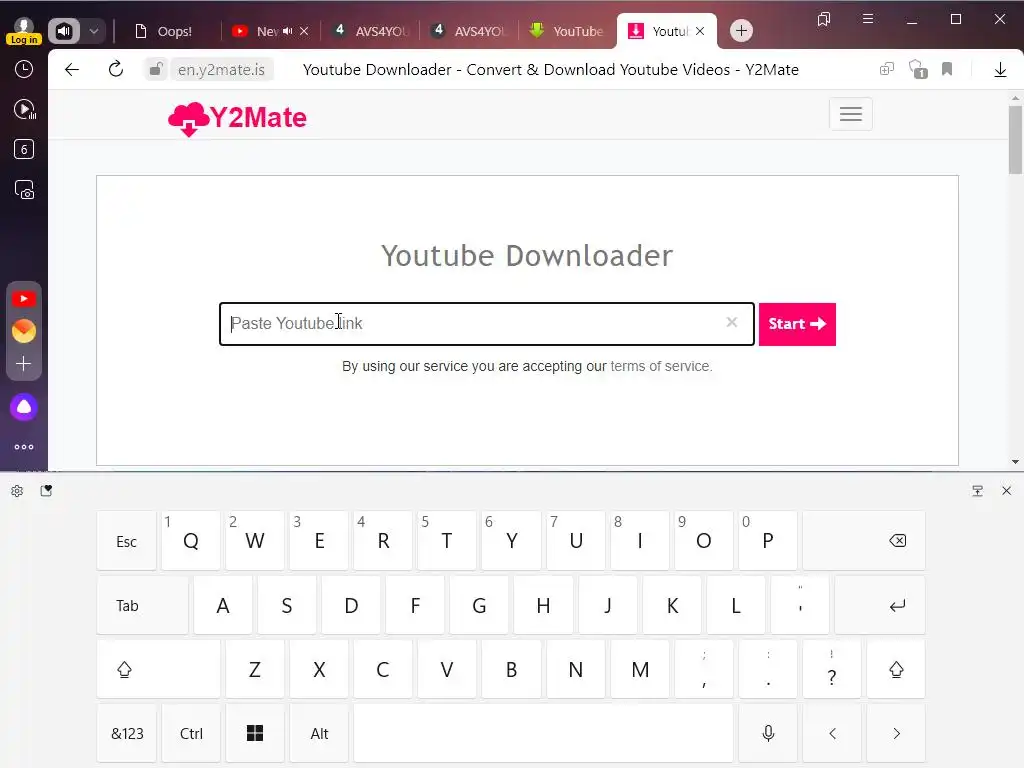This screenshot has height=768, width=1024.
Task: Open a new tab with plus button
Action: tap(741, 31)
